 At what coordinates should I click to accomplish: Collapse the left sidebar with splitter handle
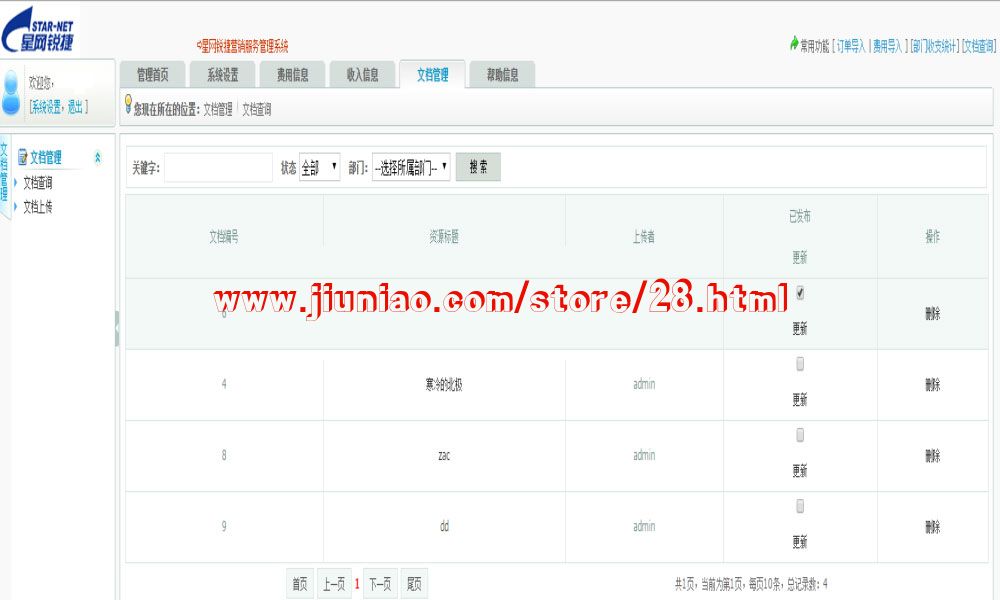(x=117, y=328)
